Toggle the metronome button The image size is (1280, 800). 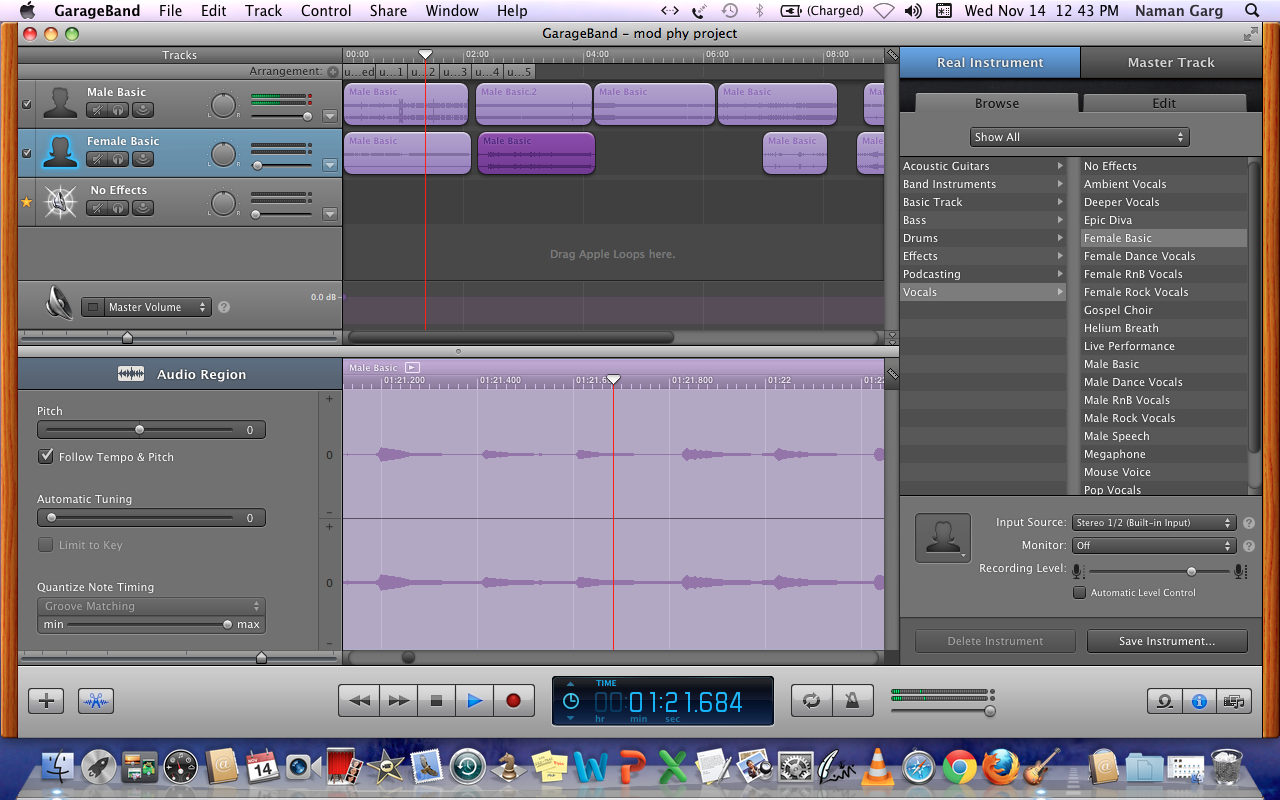point(853,701)
